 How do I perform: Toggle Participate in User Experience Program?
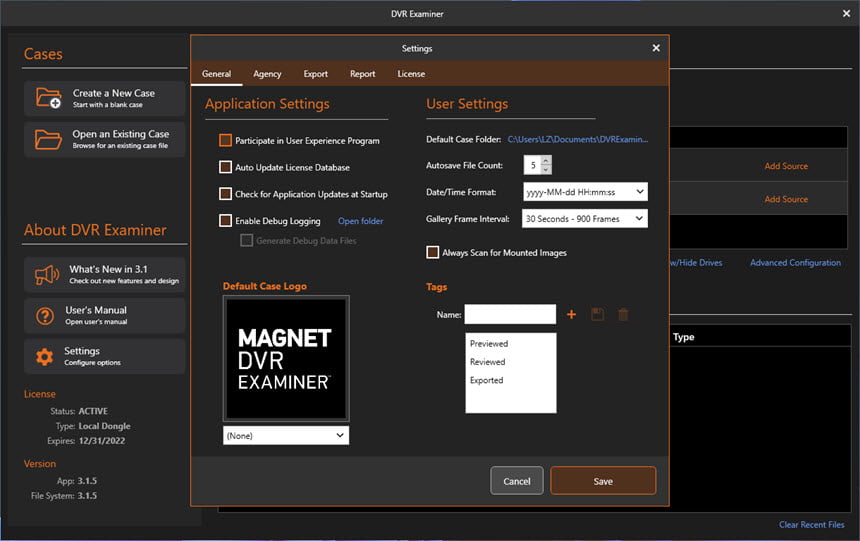tap(225, 140)
